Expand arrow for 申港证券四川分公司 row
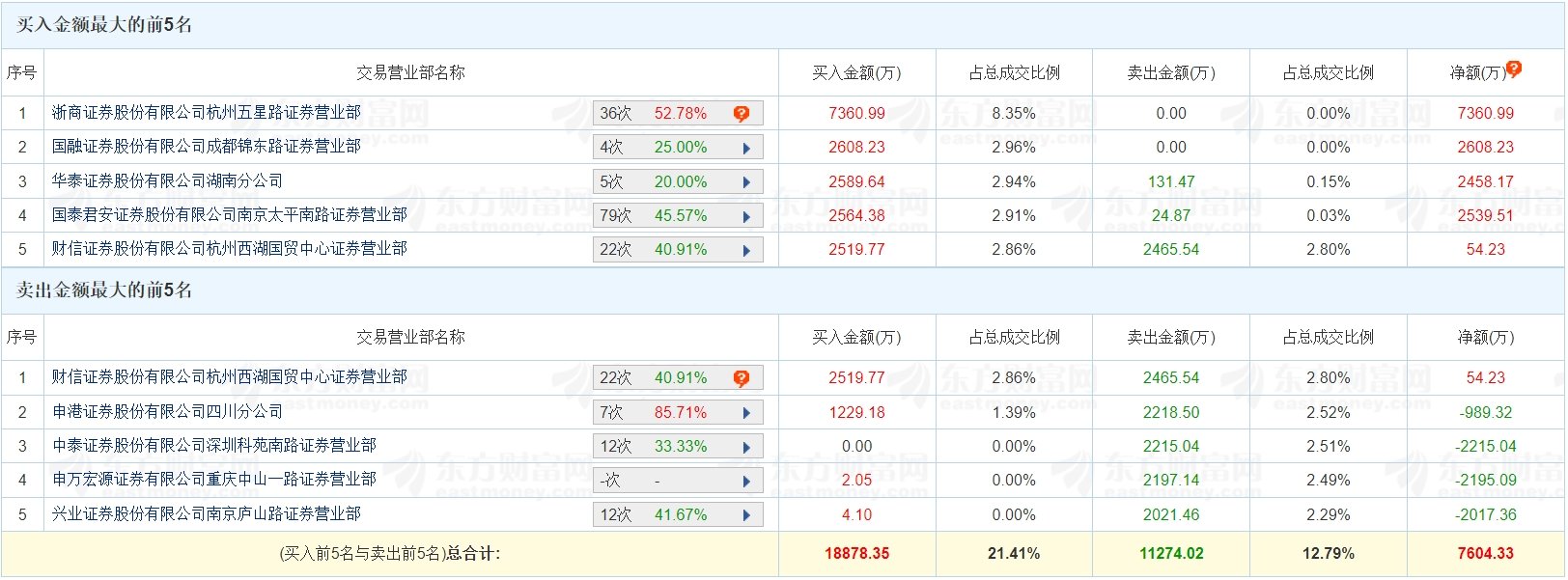The height and width of the screenshot is (580, 1568). (x=746, y=413)
